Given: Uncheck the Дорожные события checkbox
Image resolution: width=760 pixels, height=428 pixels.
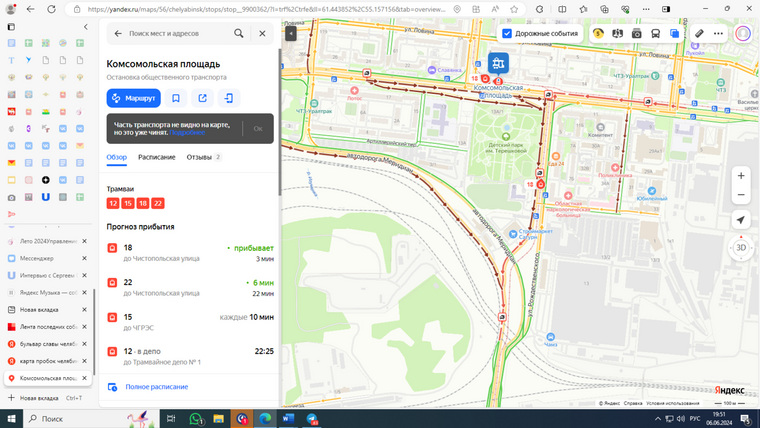Looking at the screenshot, I should (x=507, y=33).
